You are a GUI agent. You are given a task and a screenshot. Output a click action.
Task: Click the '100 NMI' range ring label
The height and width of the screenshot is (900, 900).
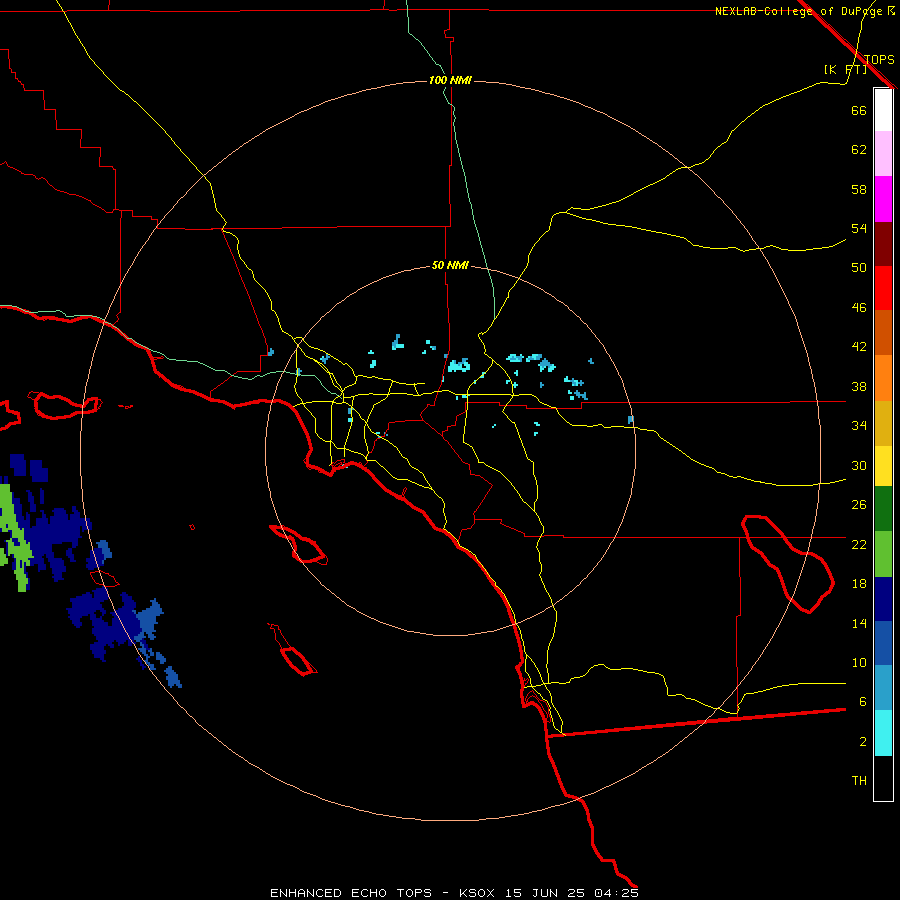[450, 80]
